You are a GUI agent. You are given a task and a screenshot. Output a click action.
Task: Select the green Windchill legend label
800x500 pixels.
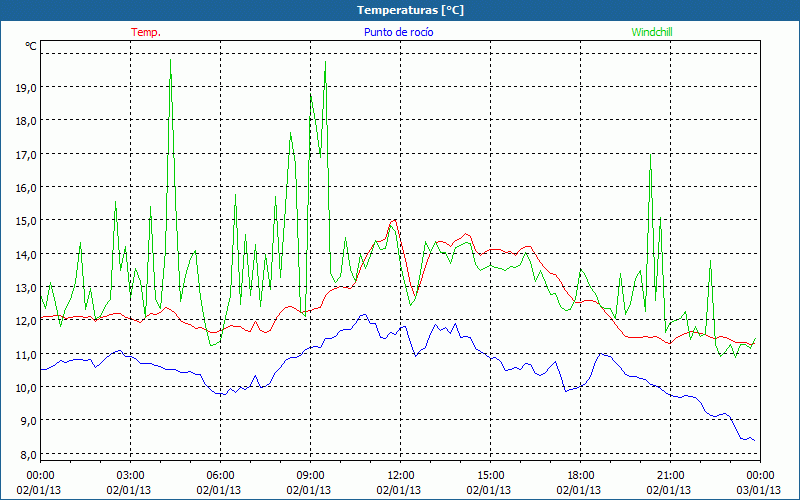tap(652, 32)
